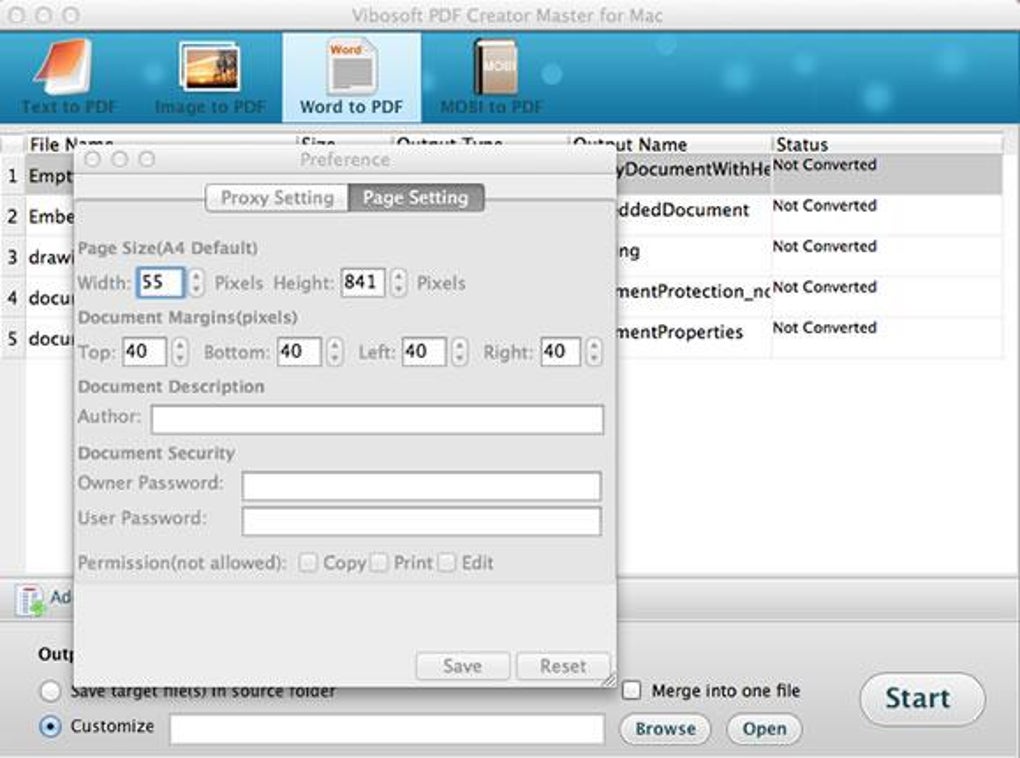Screen dimensions: 1020x758
Task: Select row 4 with mentProtection output name
Action: coord(694,291)
